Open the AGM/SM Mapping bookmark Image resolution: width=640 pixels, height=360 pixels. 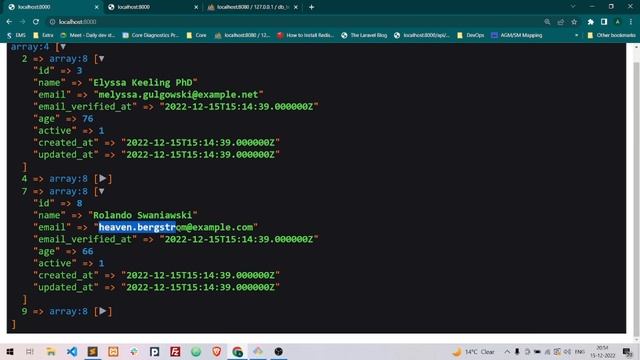point(517,36)
